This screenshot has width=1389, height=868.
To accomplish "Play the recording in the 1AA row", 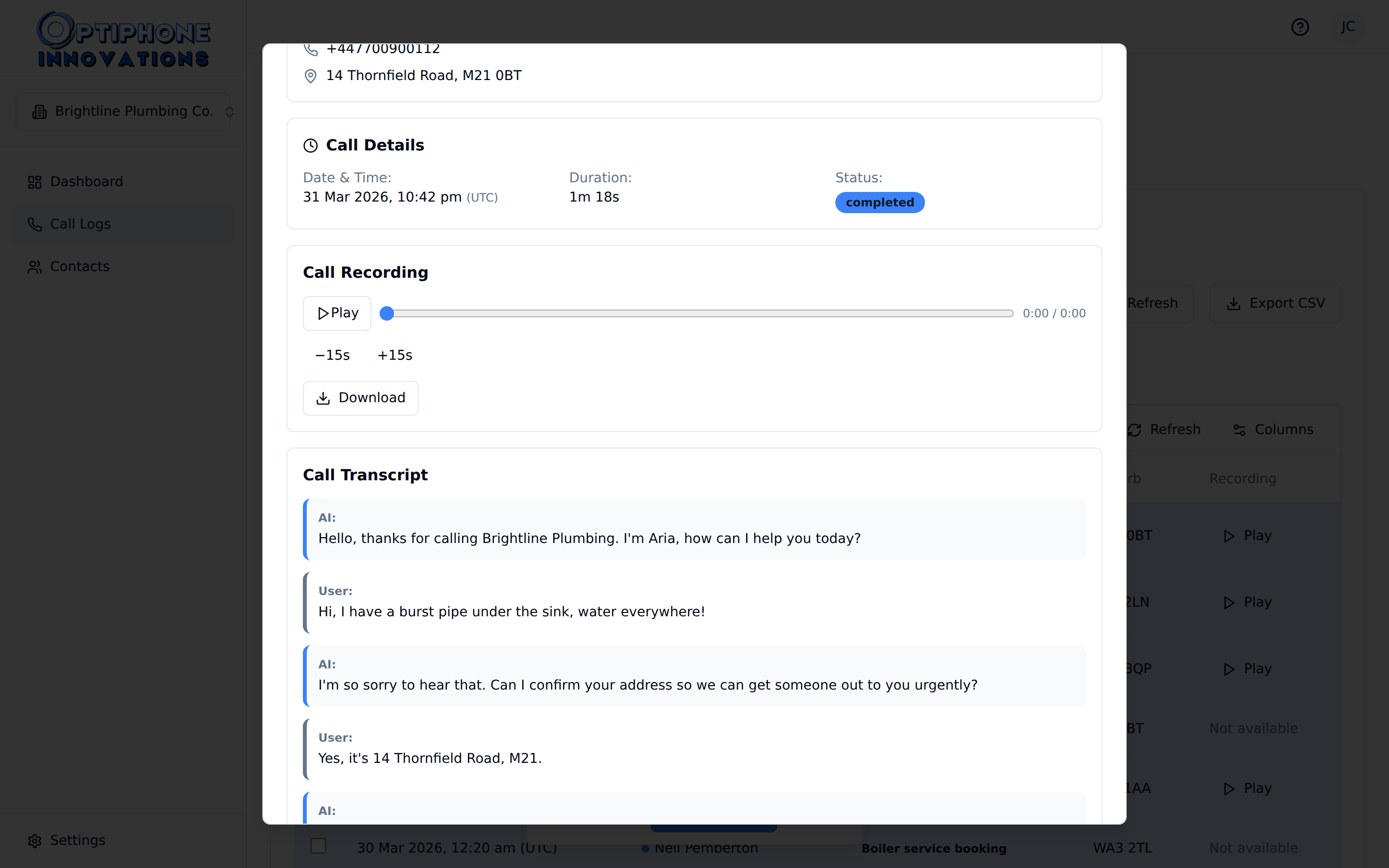I will coord(1248,788).
